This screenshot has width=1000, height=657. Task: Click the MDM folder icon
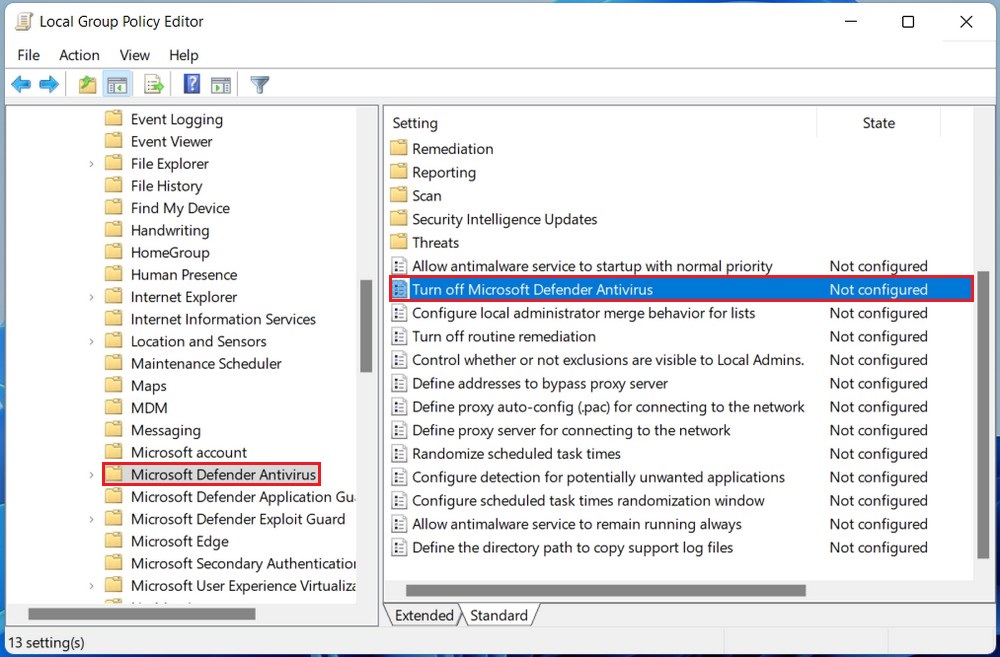(x=114, y=408)
